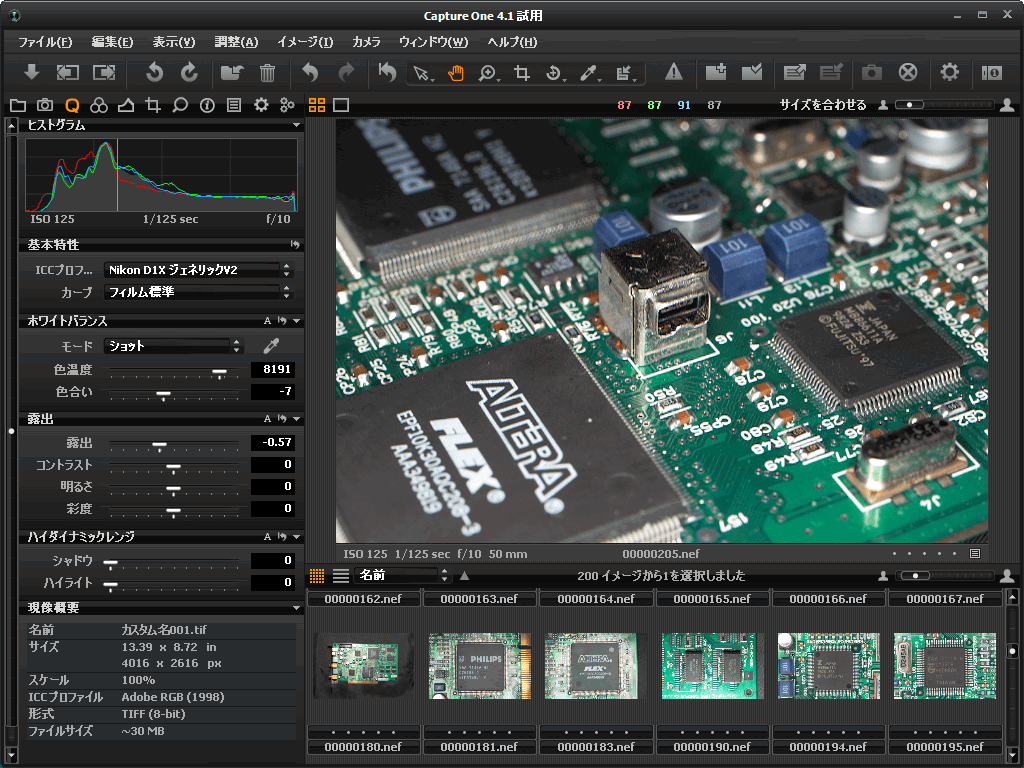This screenshot has height=768, width=1024.
Task: Open the 編集(E) menu
Action: (112, 42)
